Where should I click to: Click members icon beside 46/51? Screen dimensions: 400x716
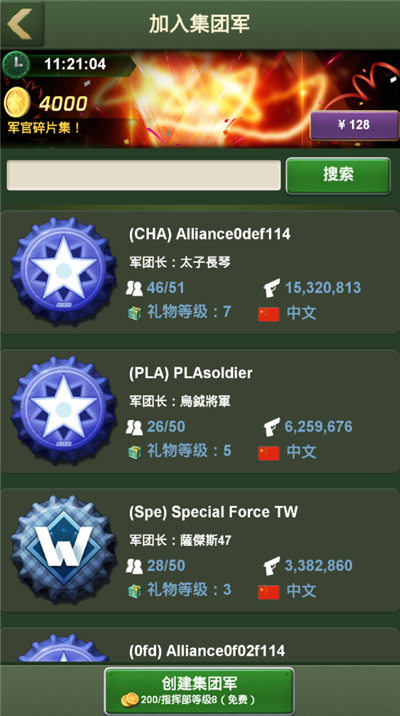coord(134,288)
